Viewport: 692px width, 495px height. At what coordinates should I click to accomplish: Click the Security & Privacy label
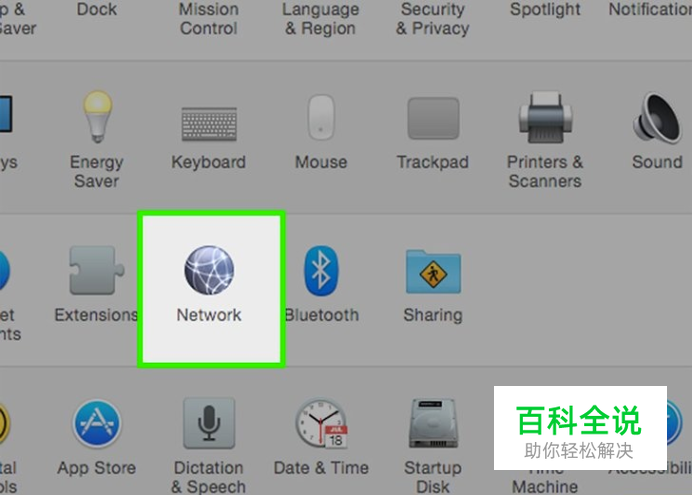pyautogui.click(x=432, y=19)
